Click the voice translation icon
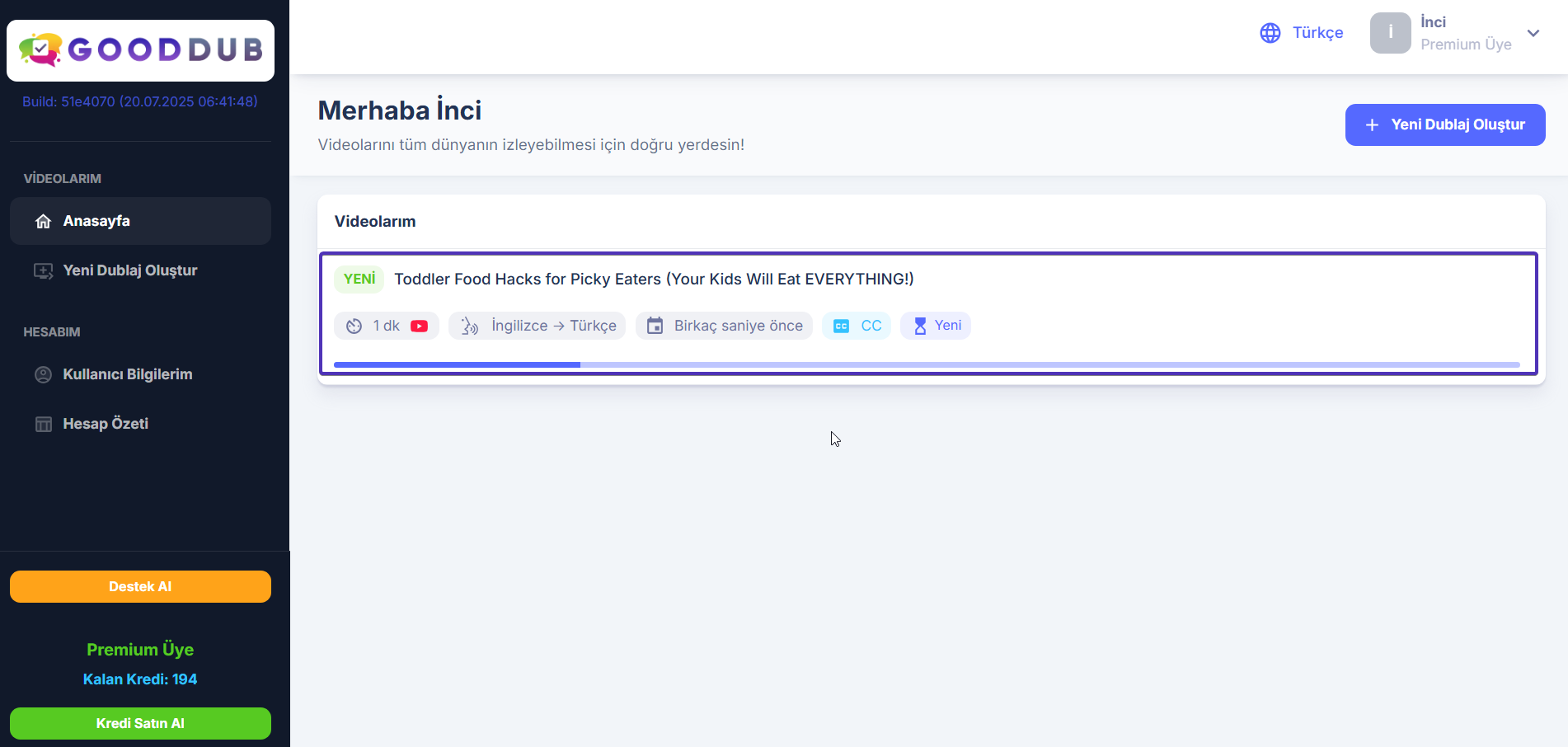 click(470, 326)
